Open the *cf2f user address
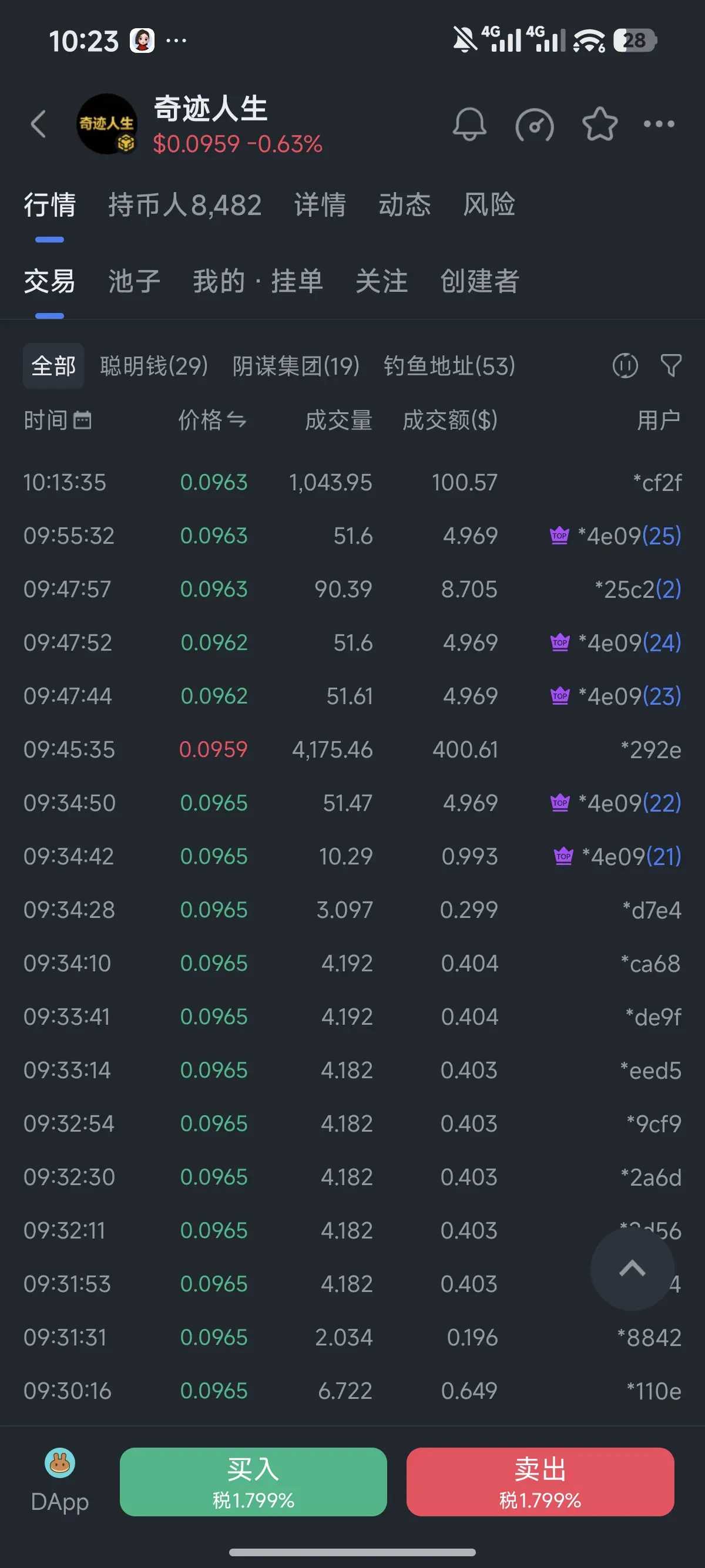This screenshot has height=1568, width=705. (x=657, y=483)
